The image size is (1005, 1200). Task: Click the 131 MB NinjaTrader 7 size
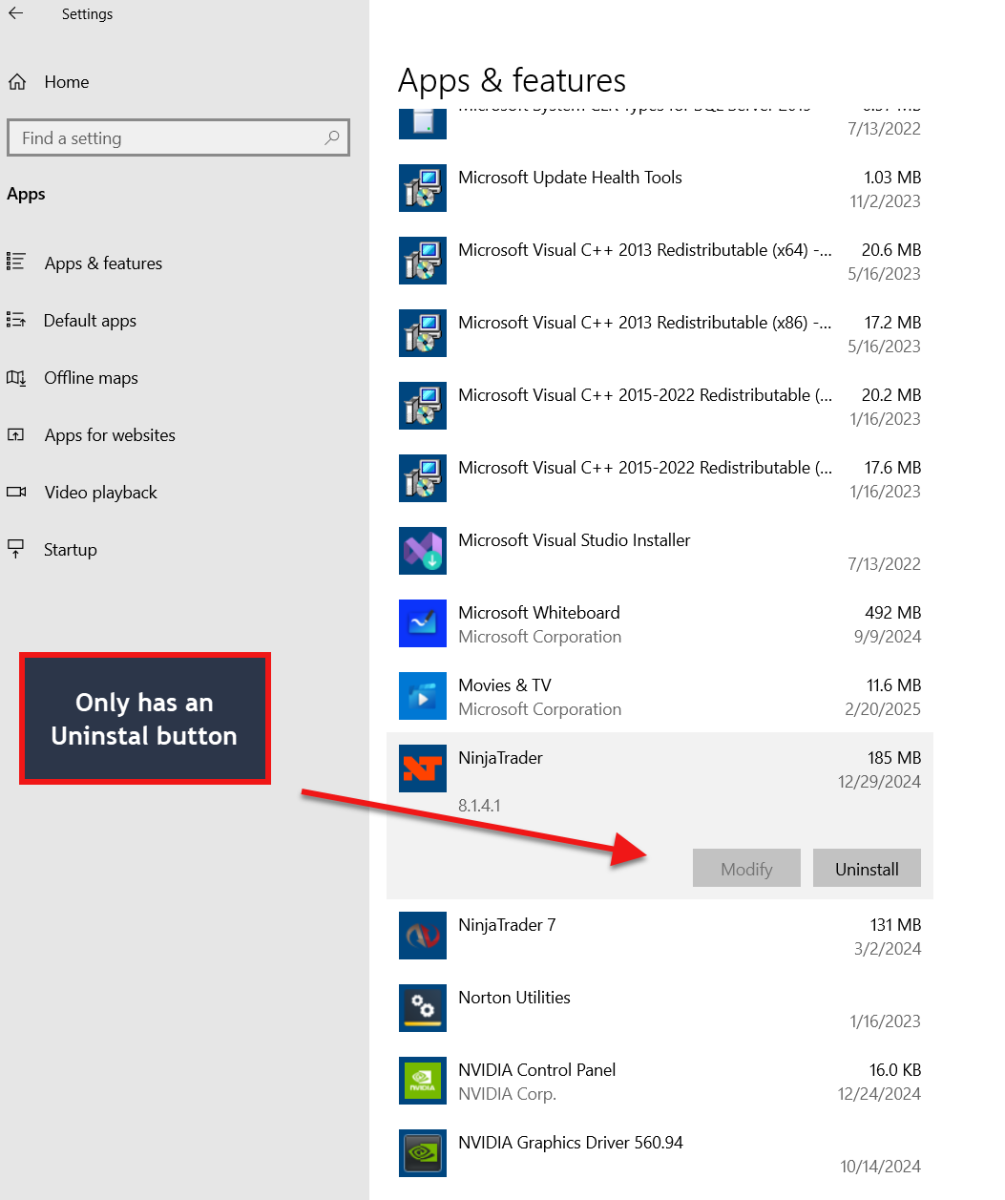[x=895, y=925]
